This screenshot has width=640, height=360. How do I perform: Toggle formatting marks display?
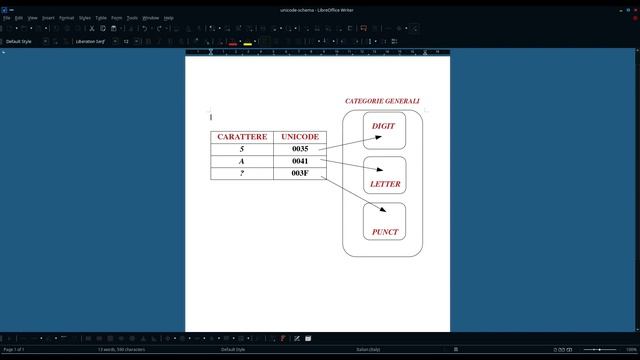199,28
